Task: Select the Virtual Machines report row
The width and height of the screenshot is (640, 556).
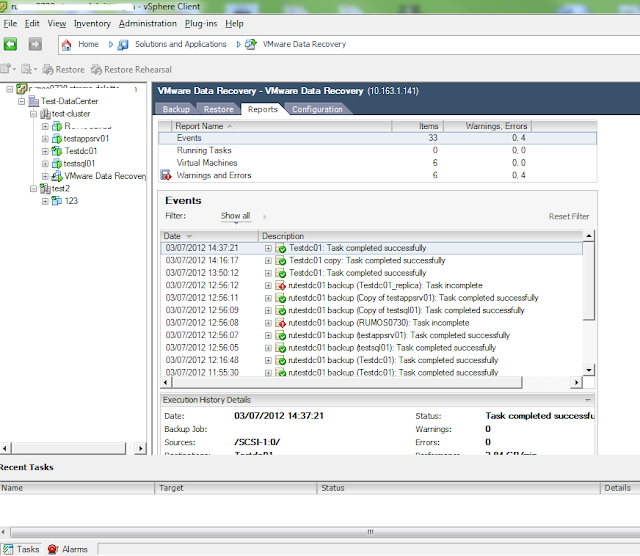Action: tap(377, 163)
